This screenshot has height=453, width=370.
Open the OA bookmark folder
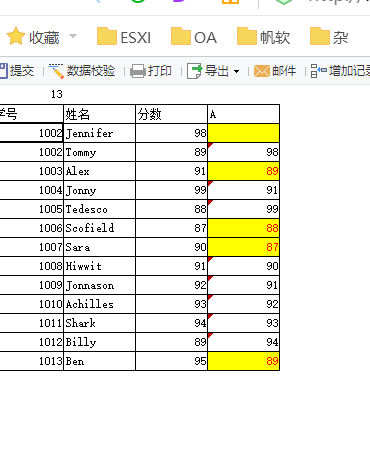[x=194, y=37]
